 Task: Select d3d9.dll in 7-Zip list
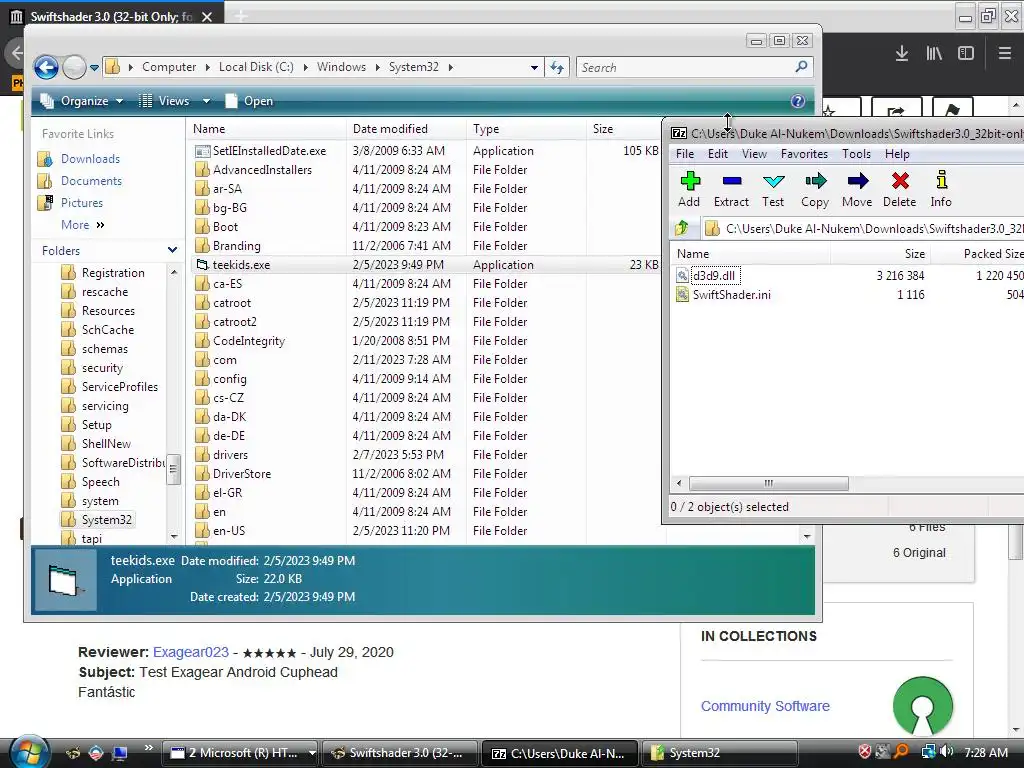point(713,276)
